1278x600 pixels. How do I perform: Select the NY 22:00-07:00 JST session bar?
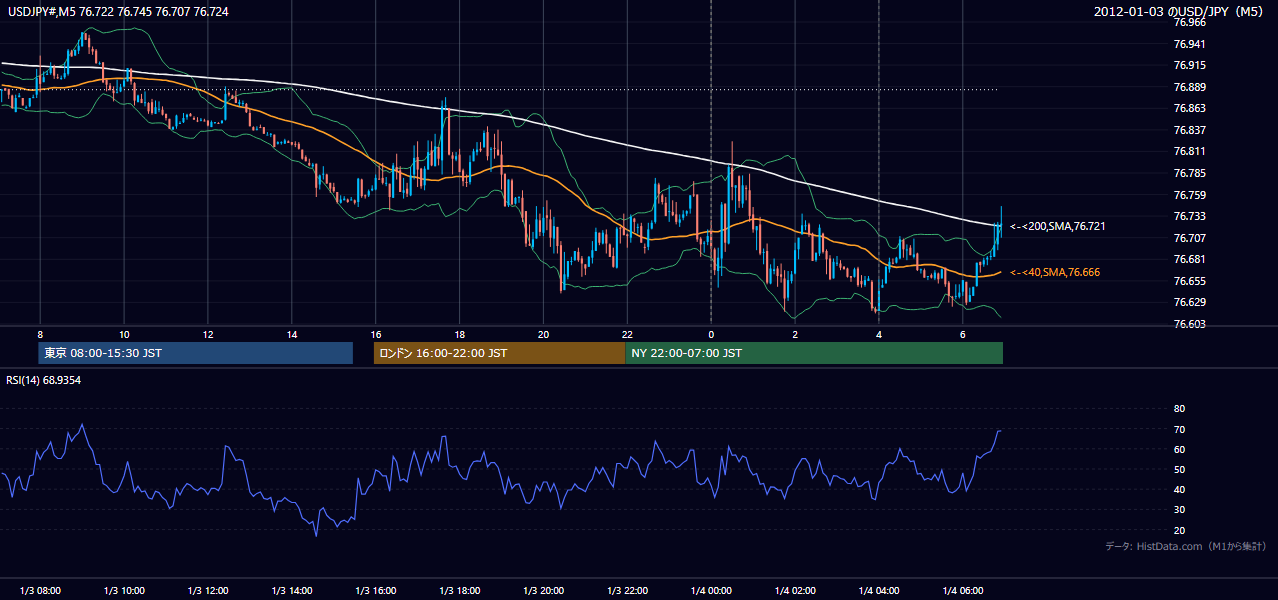814,353
